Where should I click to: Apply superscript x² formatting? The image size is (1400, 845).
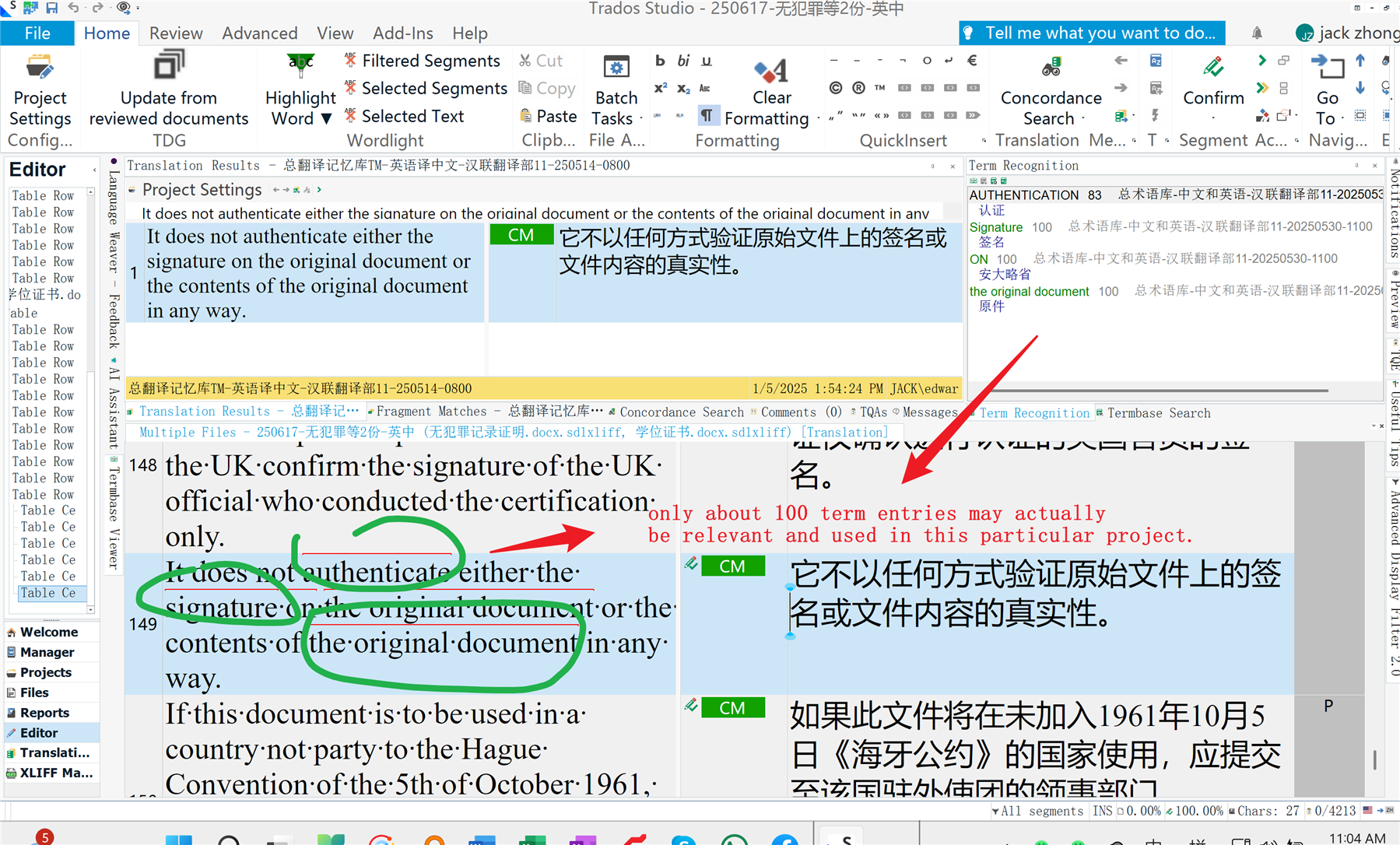coord(660,88)
